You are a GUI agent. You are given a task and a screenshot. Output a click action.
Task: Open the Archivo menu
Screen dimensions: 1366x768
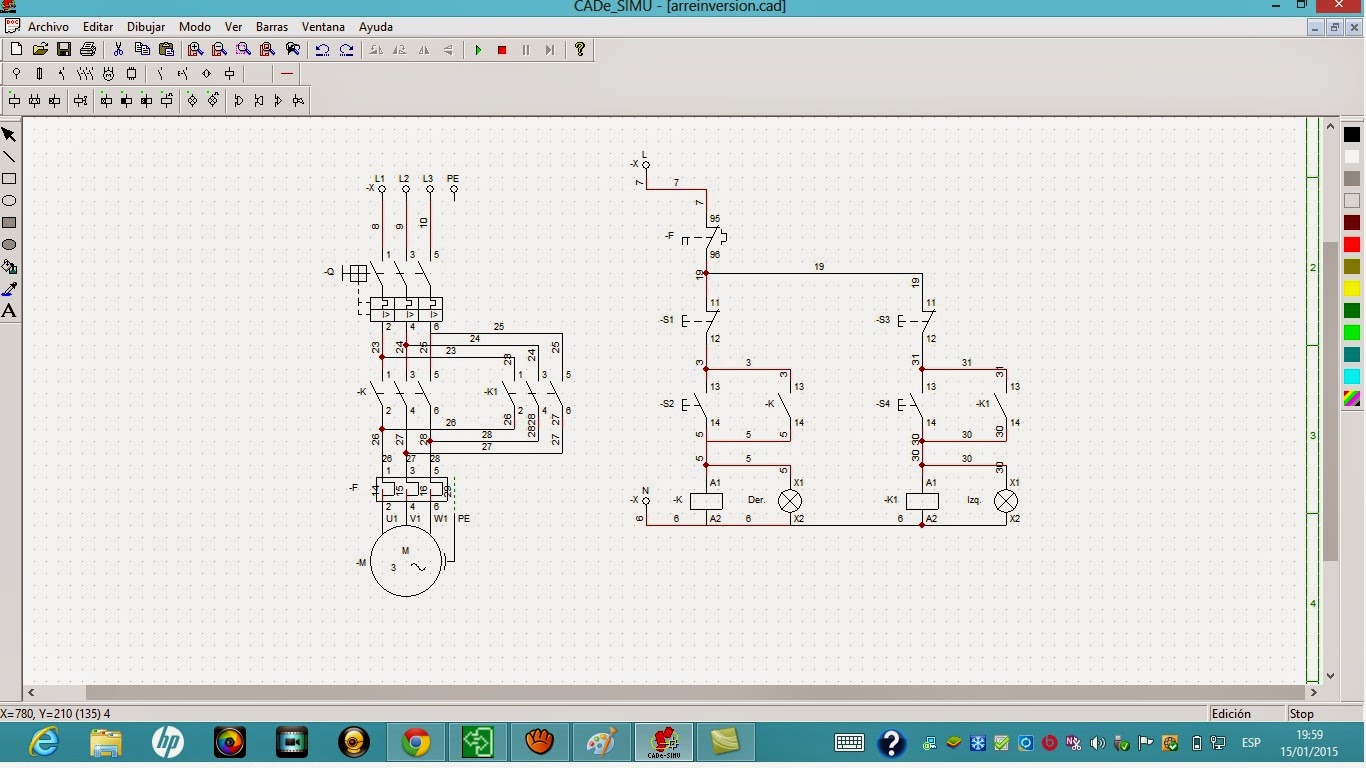pyautogui.click(x=49, y=27)
